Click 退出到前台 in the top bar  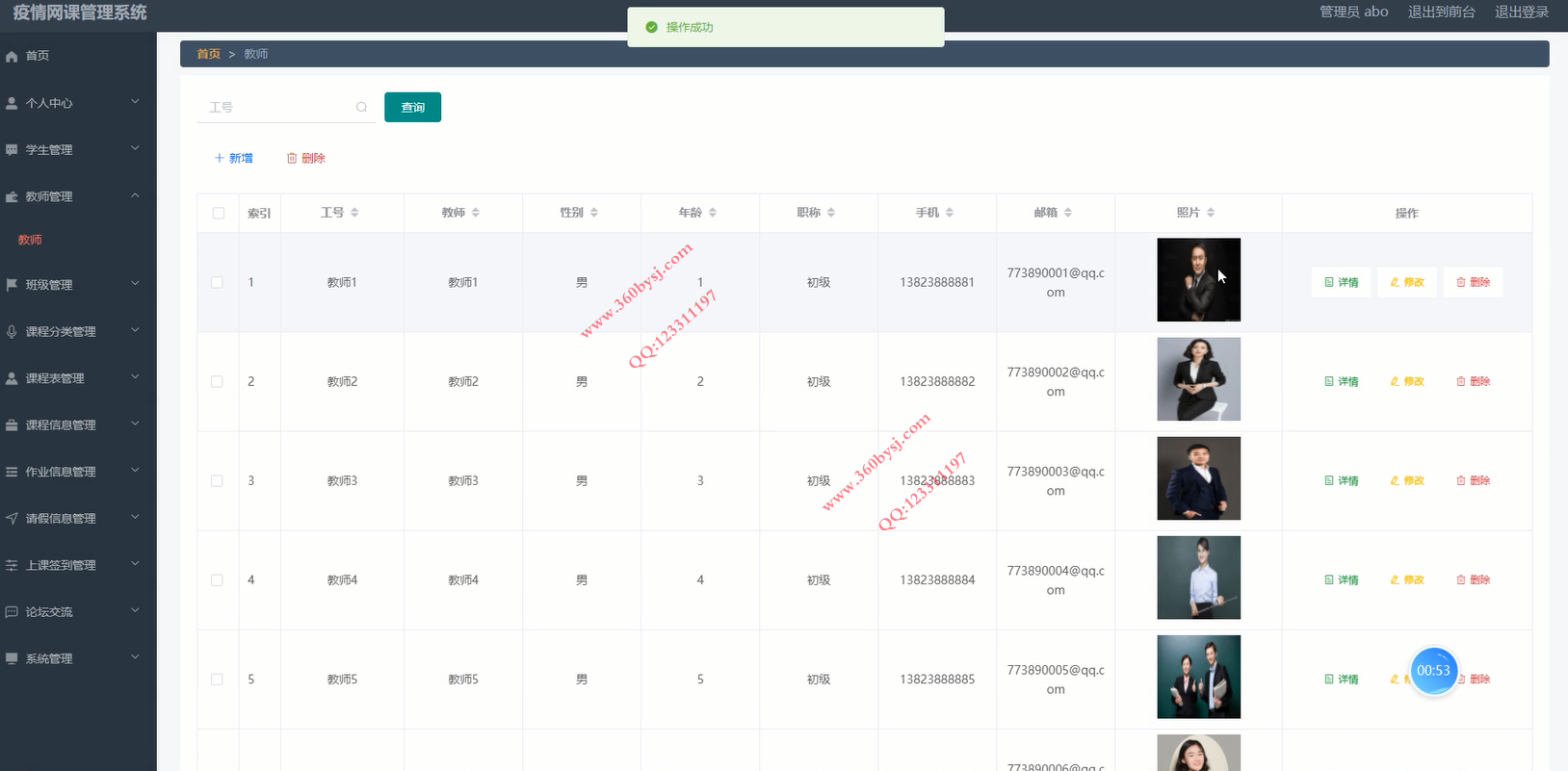[x=1441, y=12]
